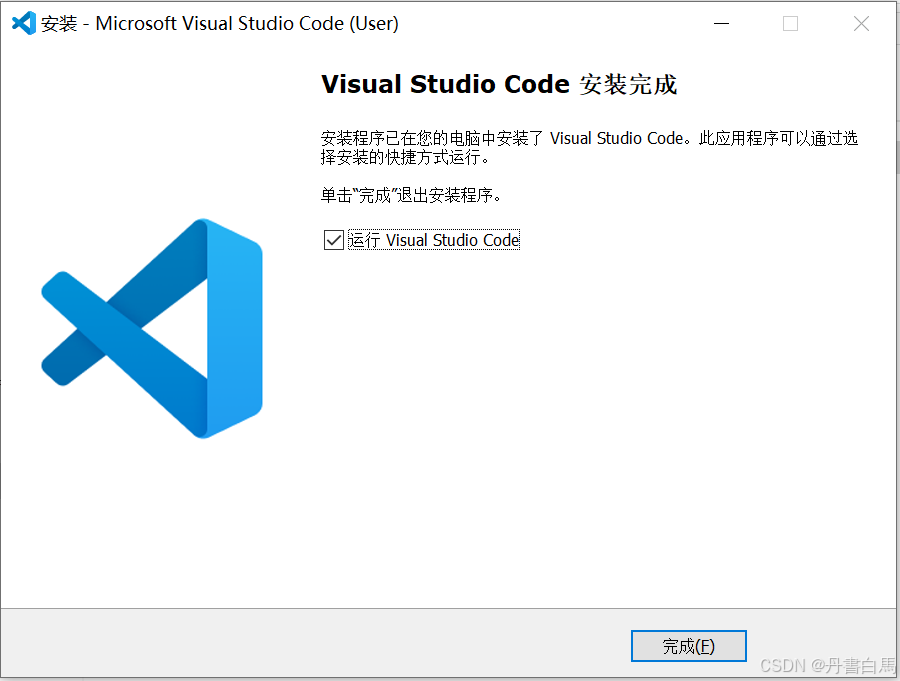Viewport: 900px width, 681px height.
Task: Click the 完成(F) button
Action: (x=688, y=646)
